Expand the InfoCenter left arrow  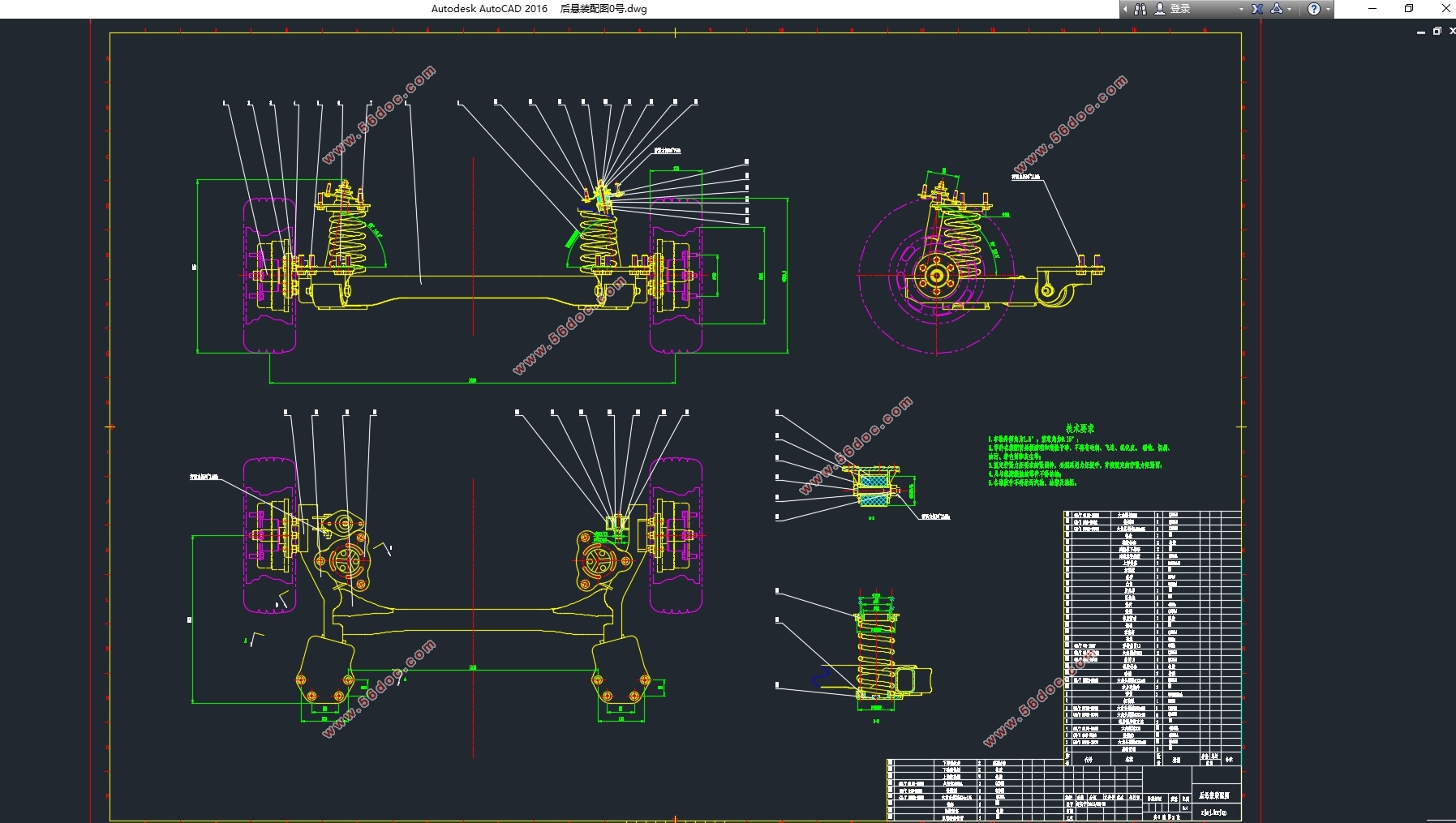[x=1126, y=9]
